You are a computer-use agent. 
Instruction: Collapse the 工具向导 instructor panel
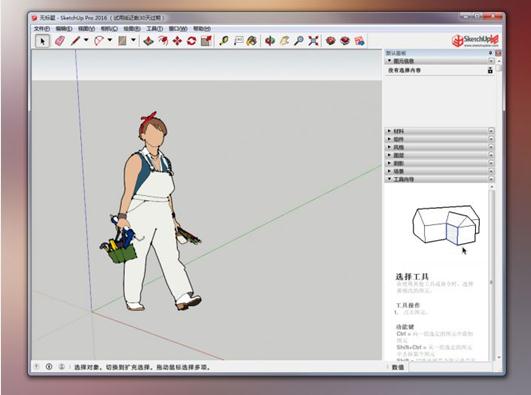point(389,179)
